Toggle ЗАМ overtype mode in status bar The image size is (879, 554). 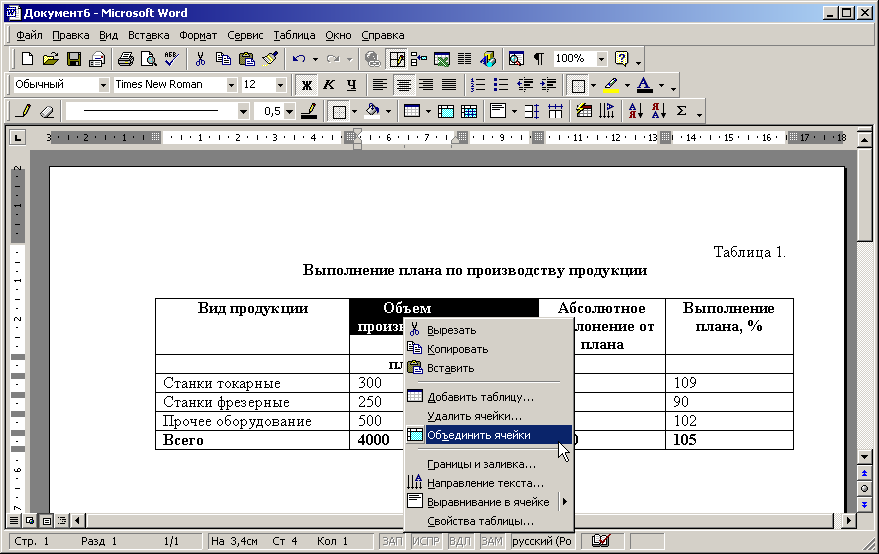coord(492,541)
